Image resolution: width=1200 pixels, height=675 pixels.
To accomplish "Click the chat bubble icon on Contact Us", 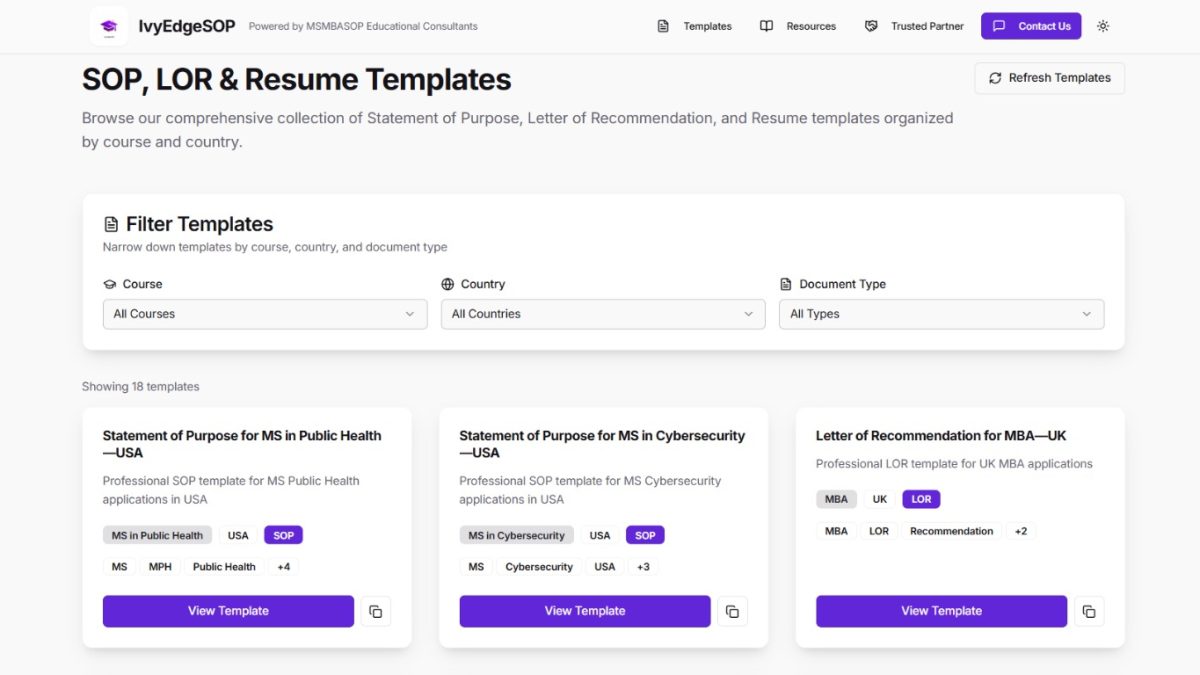I will pyautogui.click(x=999, y=26).
